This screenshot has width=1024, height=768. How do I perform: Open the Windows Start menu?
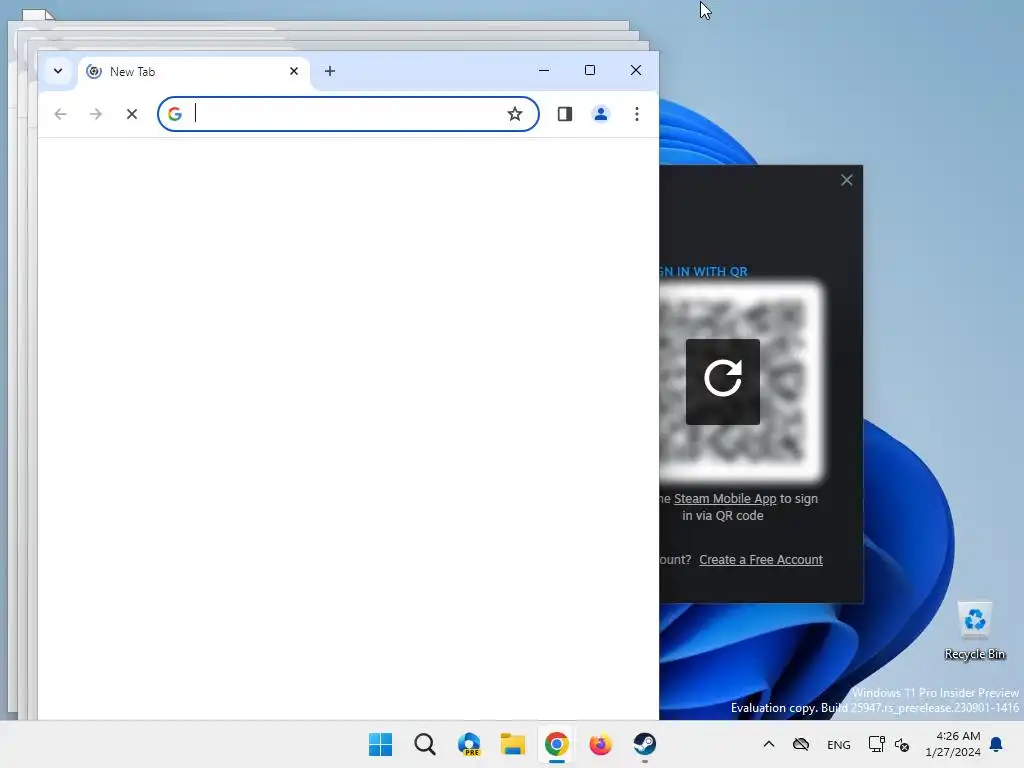[381, 744]
